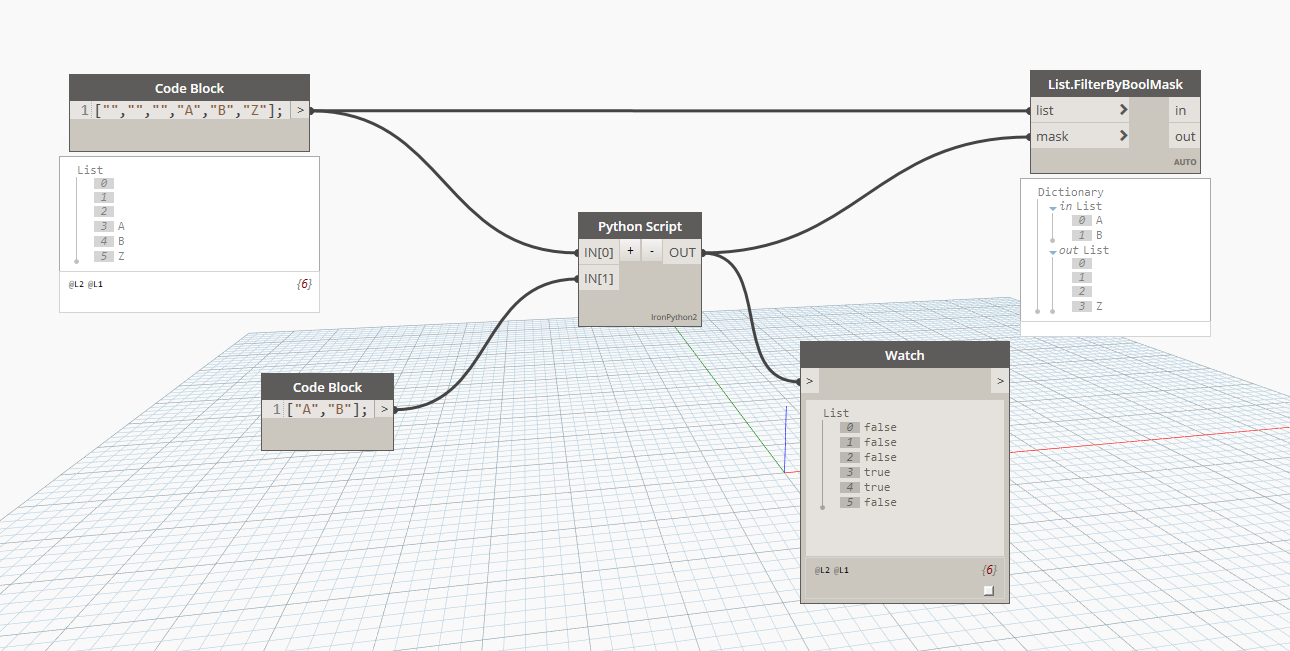The image size is (1290, 651).
Task: Toggle the @L2 level button on the Watch preview
Action: tap(823, 569)
